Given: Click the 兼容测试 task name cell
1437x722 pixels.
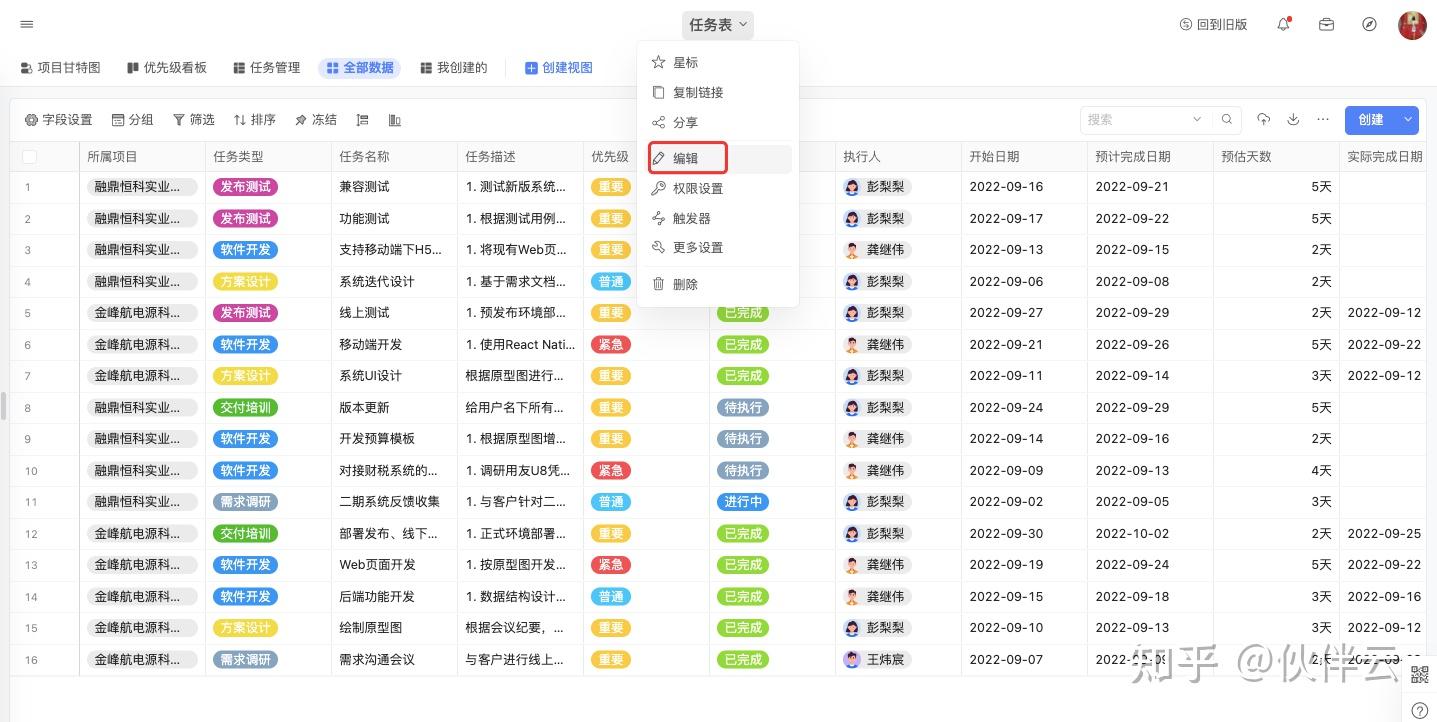Looking at the screenshot, I should 394,187.
